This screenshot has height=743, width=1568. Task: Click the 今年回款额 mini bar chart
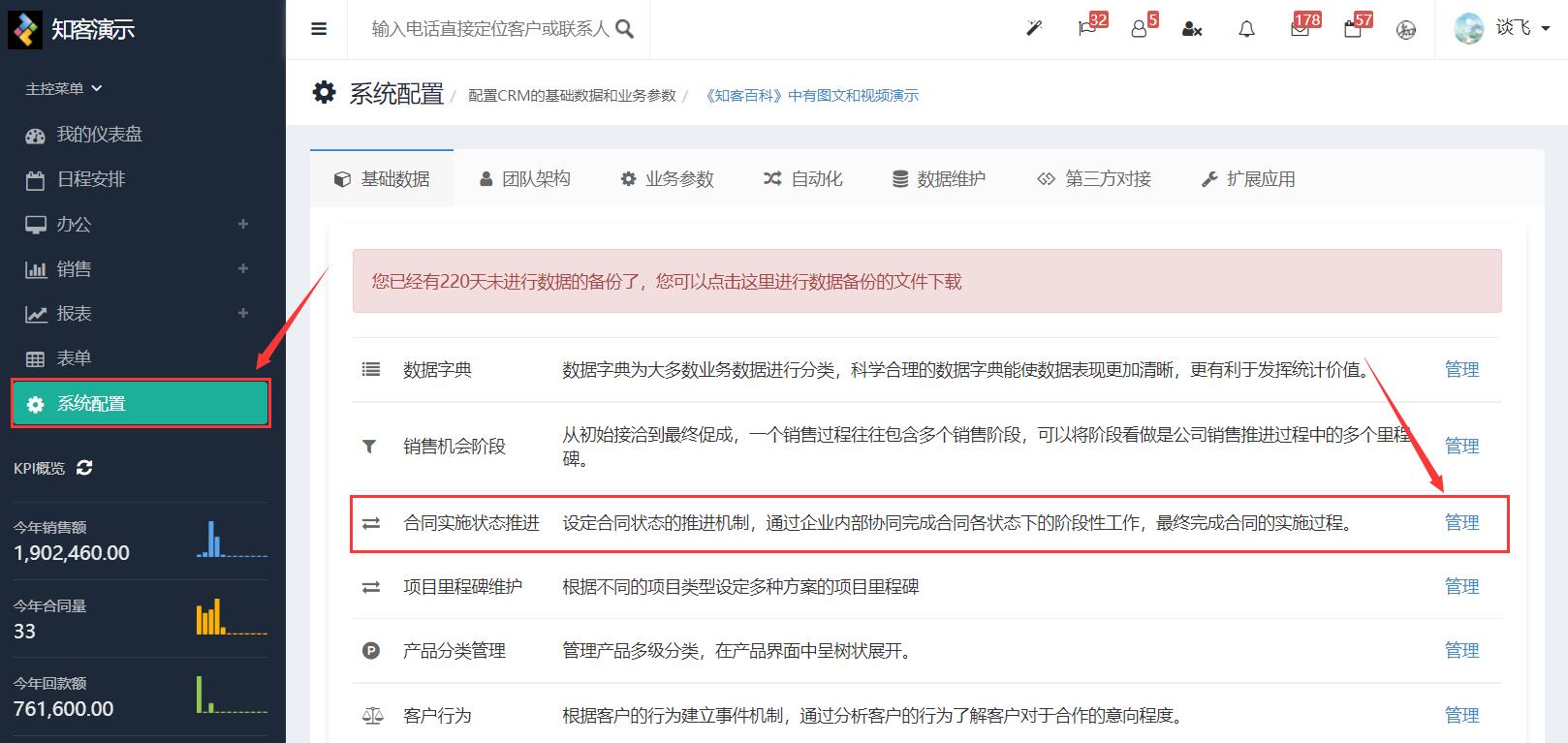click(x=232, y=695)
